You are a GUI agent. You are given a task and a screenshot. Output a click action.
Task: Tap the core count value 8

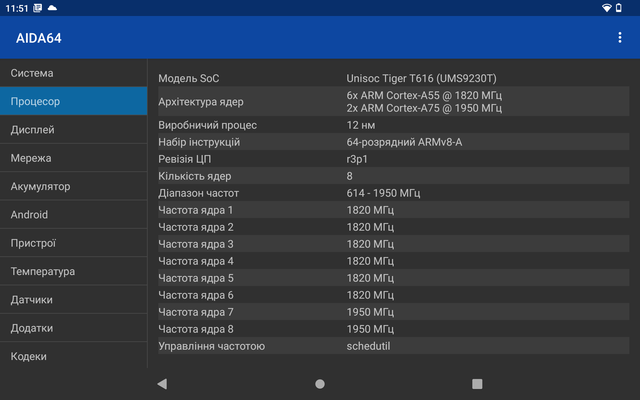click(x=349, y=176)
